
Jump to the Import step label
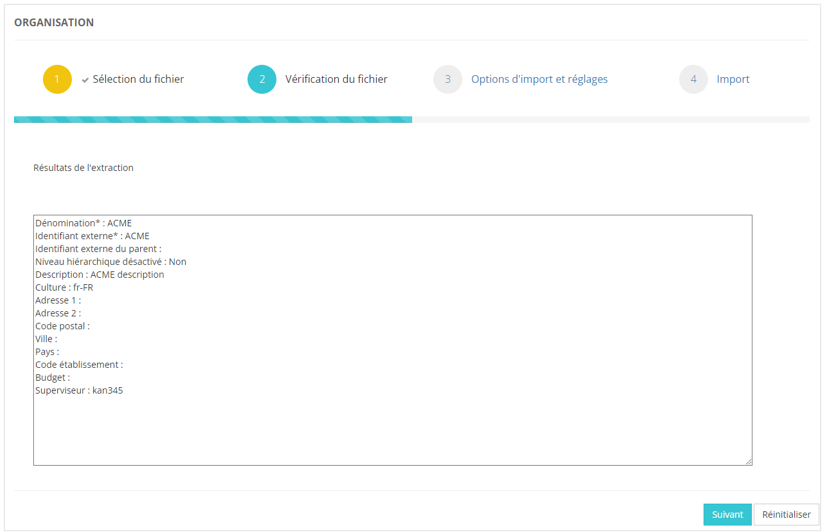(x=732, y=79)
